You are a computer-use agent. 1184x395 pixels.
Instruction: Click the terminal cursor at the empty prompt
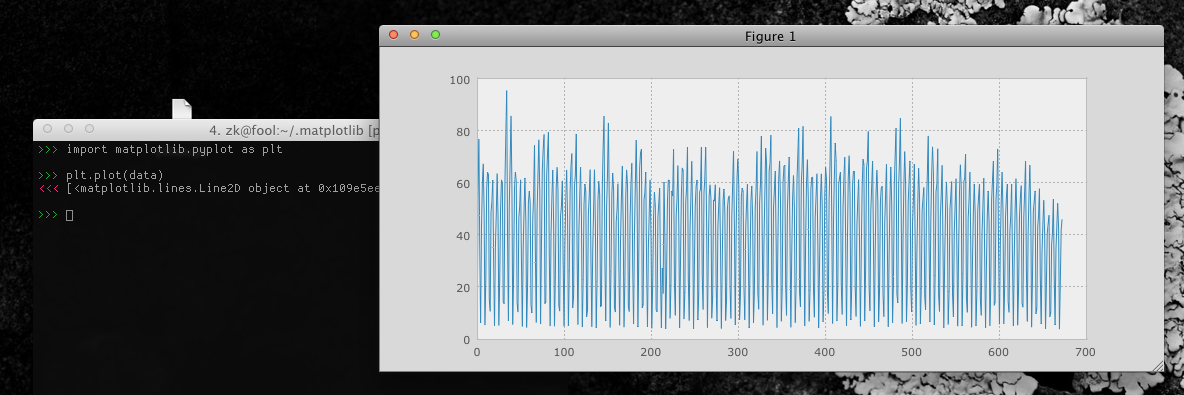69,215
